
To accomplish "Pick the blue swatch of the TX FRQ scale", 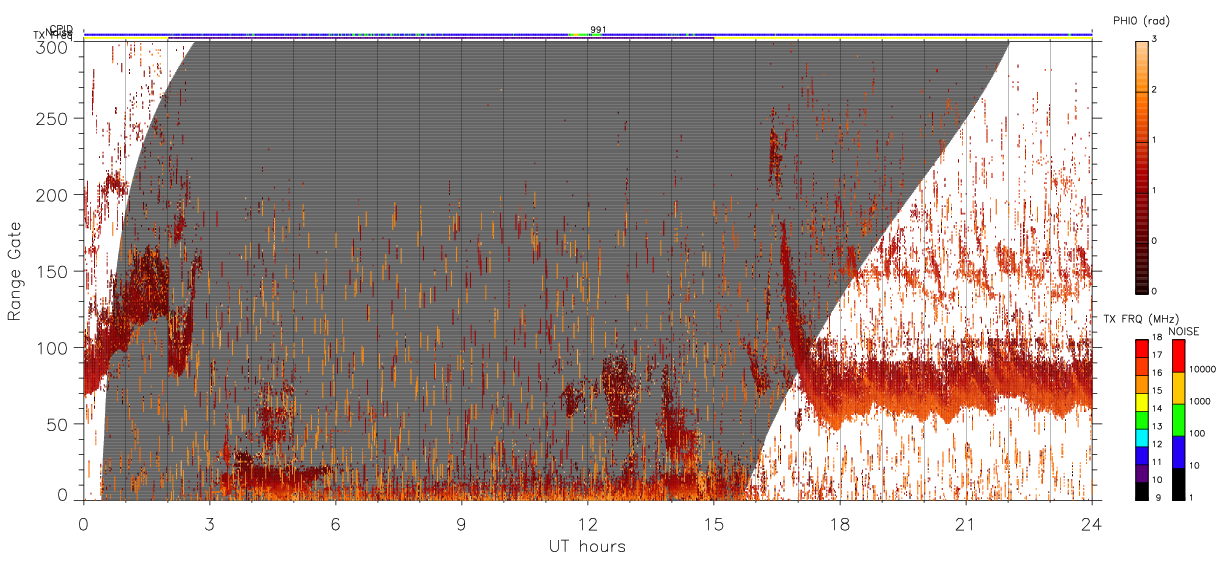I will pos(1142,456).
